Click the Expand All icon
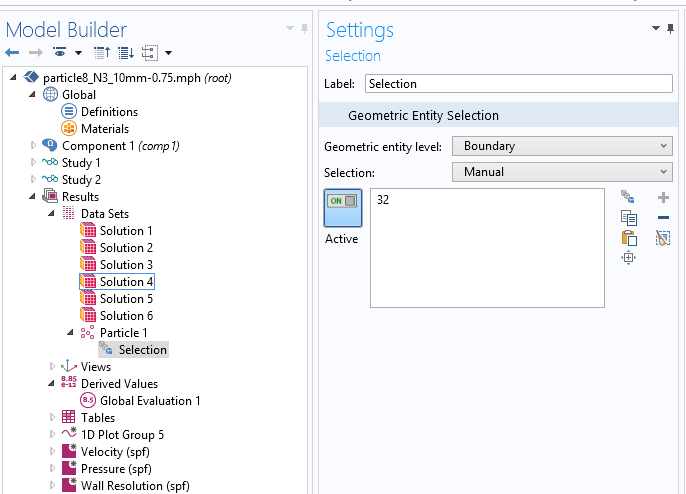The height and width of the screenshot is (494, 686). pos(125,52)
